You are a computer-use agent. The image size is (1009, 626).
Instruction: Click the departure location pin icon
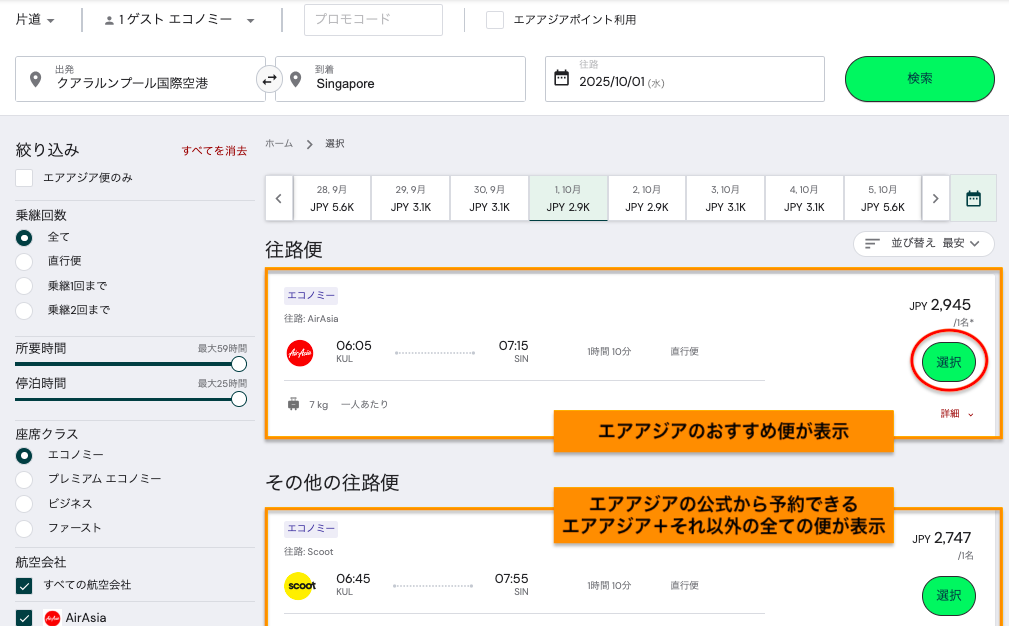pos(35,79)
